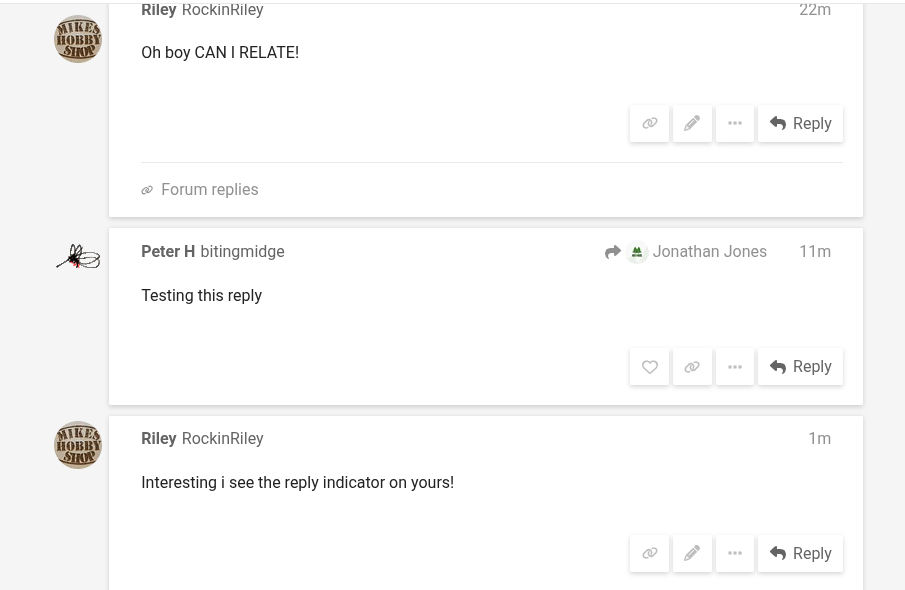Open bitingmidge user profile

tap(242, 252)
